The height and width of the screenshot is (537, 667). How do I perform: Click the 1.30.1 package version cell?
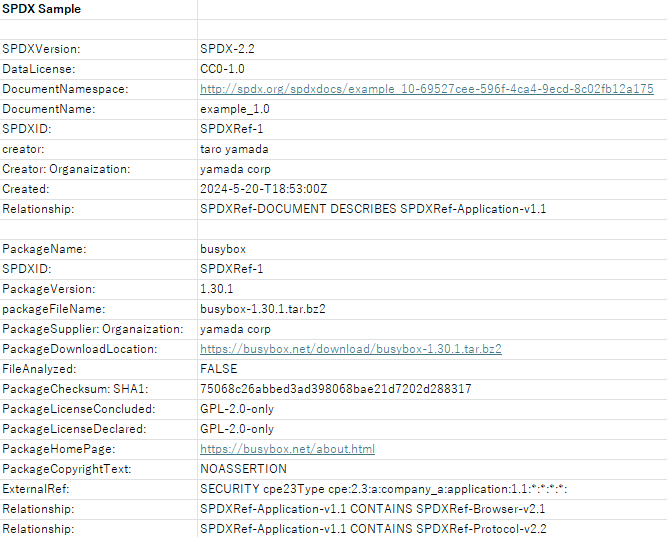(217, 289)
